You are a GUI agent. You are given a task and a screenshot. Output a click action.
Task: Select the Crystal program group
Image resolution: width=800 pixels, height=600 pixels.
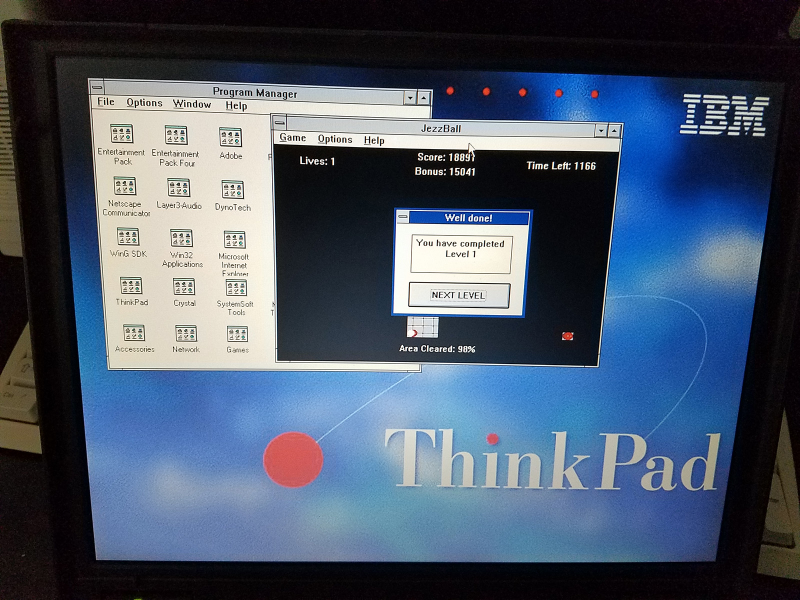point(184,287)
